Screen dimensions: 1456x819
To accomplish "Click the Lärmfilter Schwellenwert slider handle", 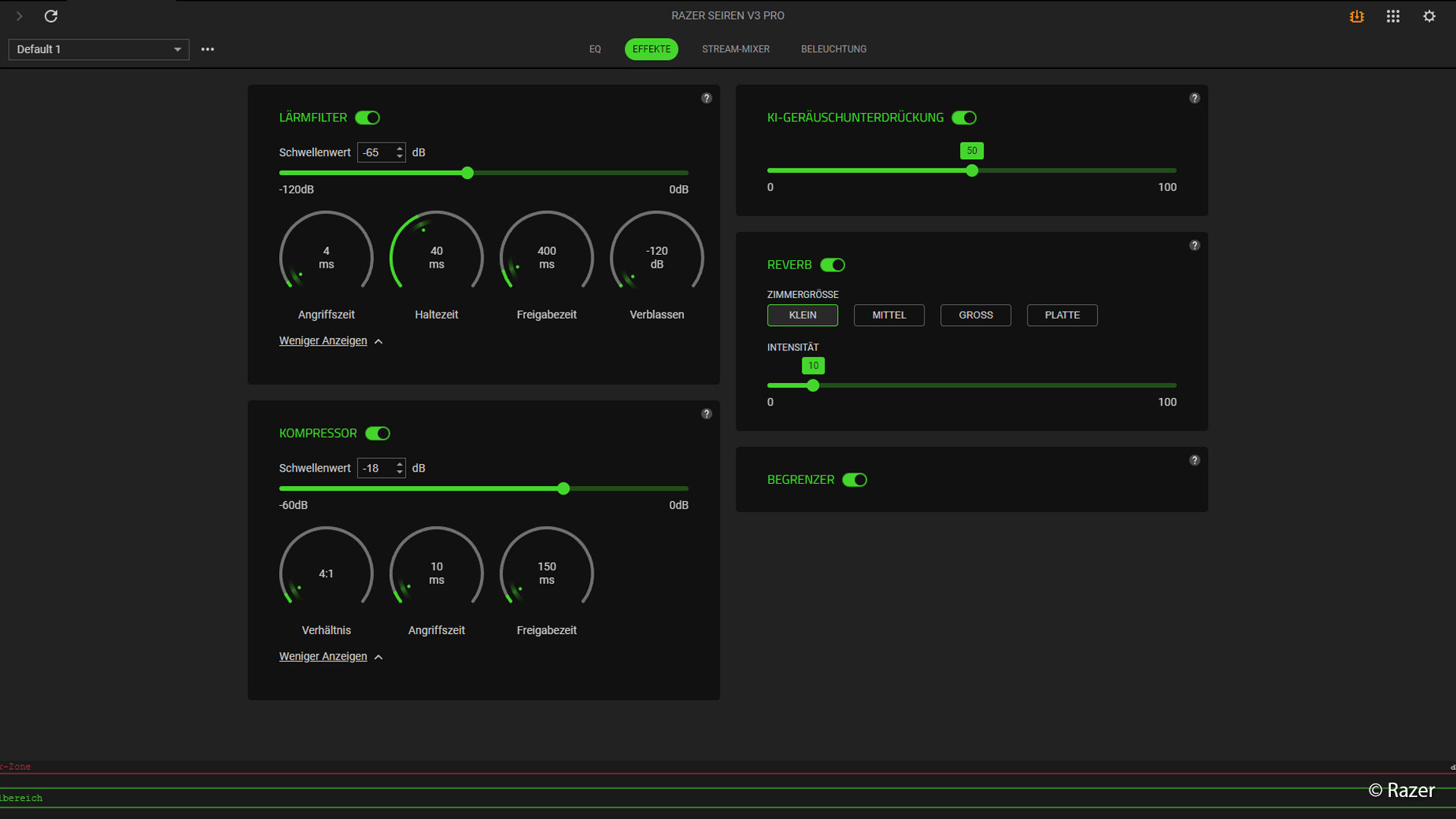I will tap(468, 173).
